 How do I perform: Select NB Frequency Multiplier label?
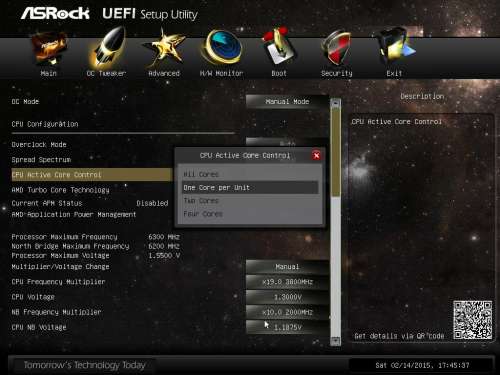tap(56, 312)
